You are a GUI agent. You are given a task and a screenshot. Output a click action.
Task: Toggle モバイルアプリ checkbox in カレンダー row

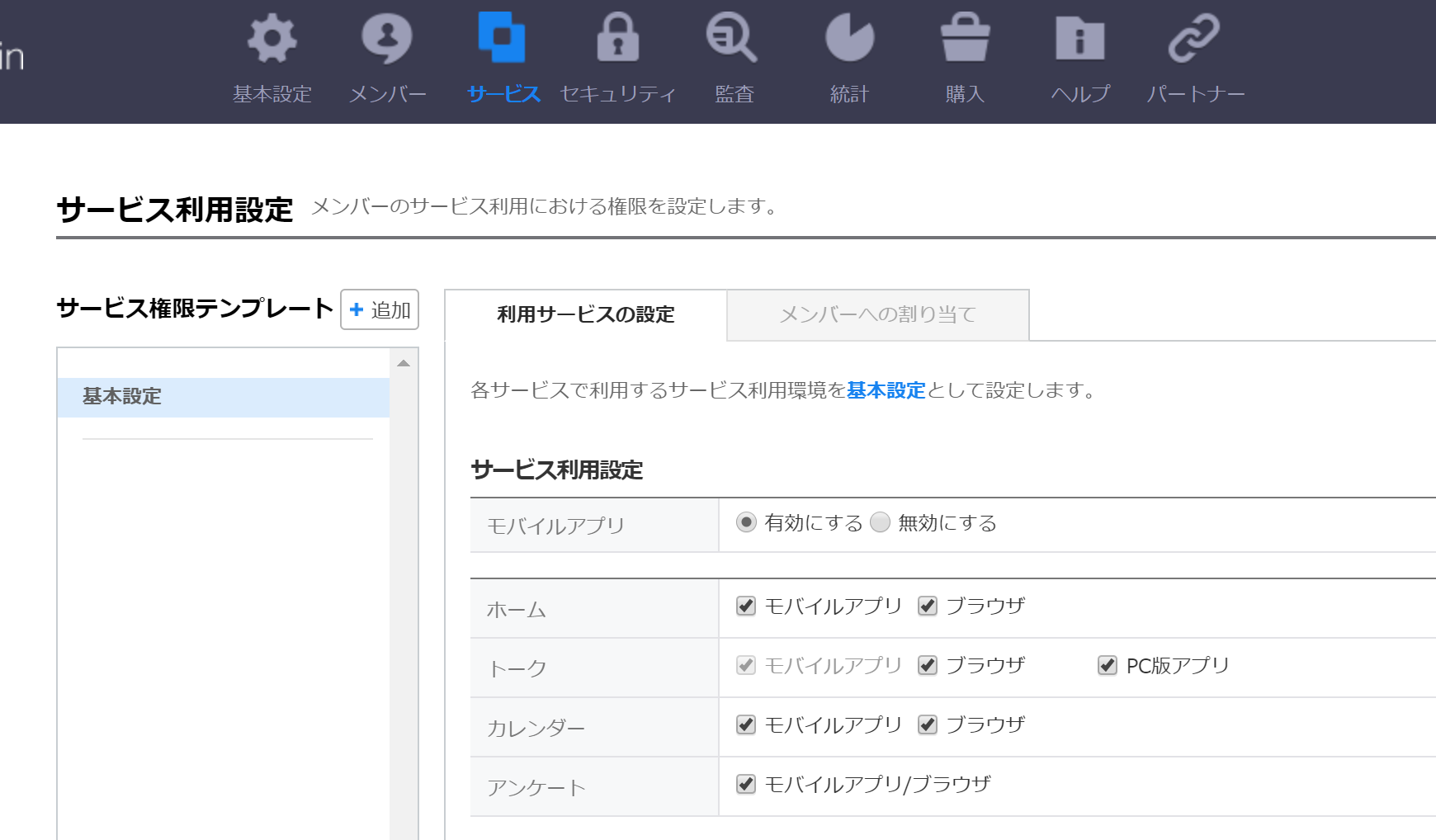(746, 725)
